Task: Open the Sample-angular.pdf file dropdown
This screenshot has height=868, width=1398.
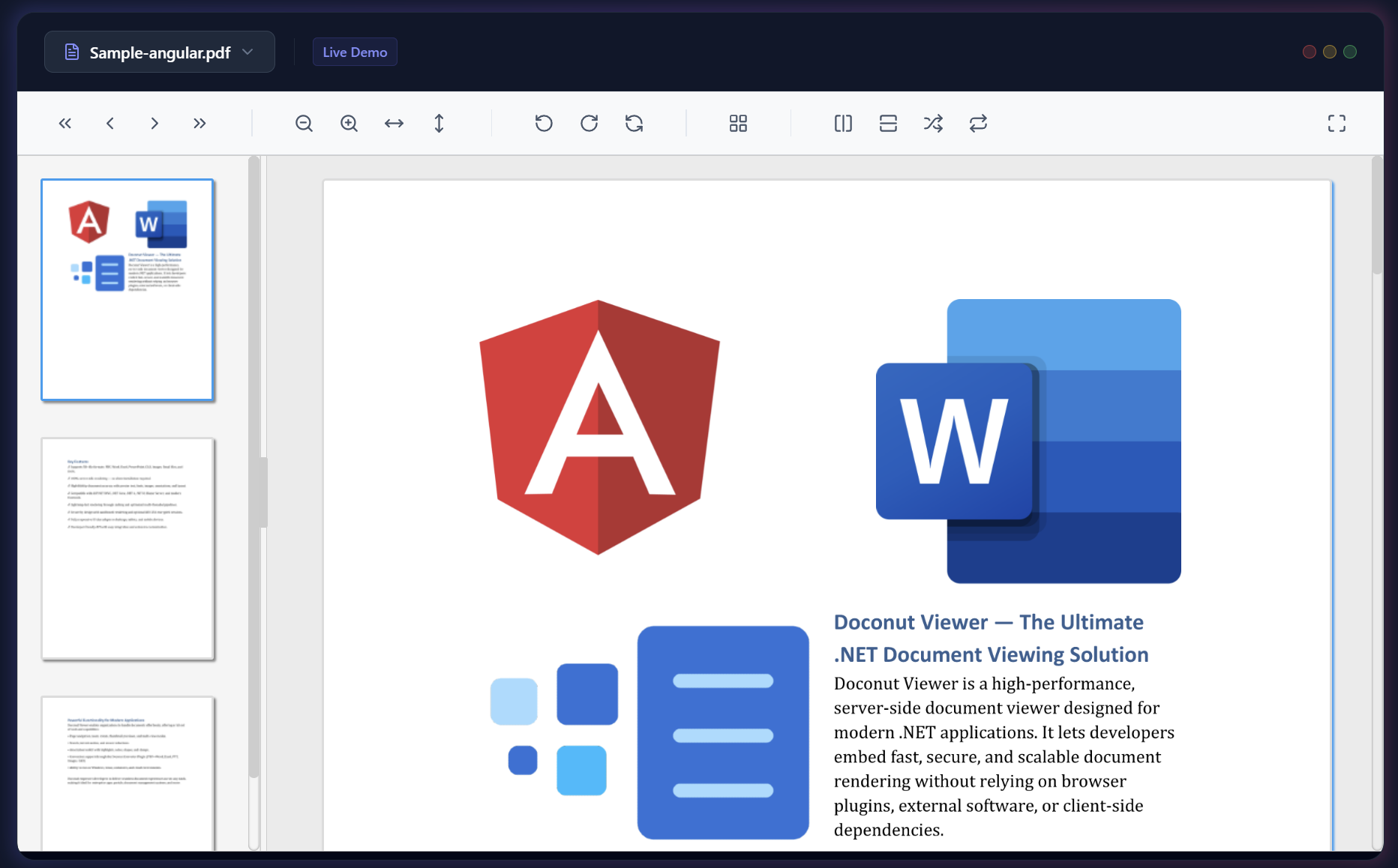Action: [160, 52]
